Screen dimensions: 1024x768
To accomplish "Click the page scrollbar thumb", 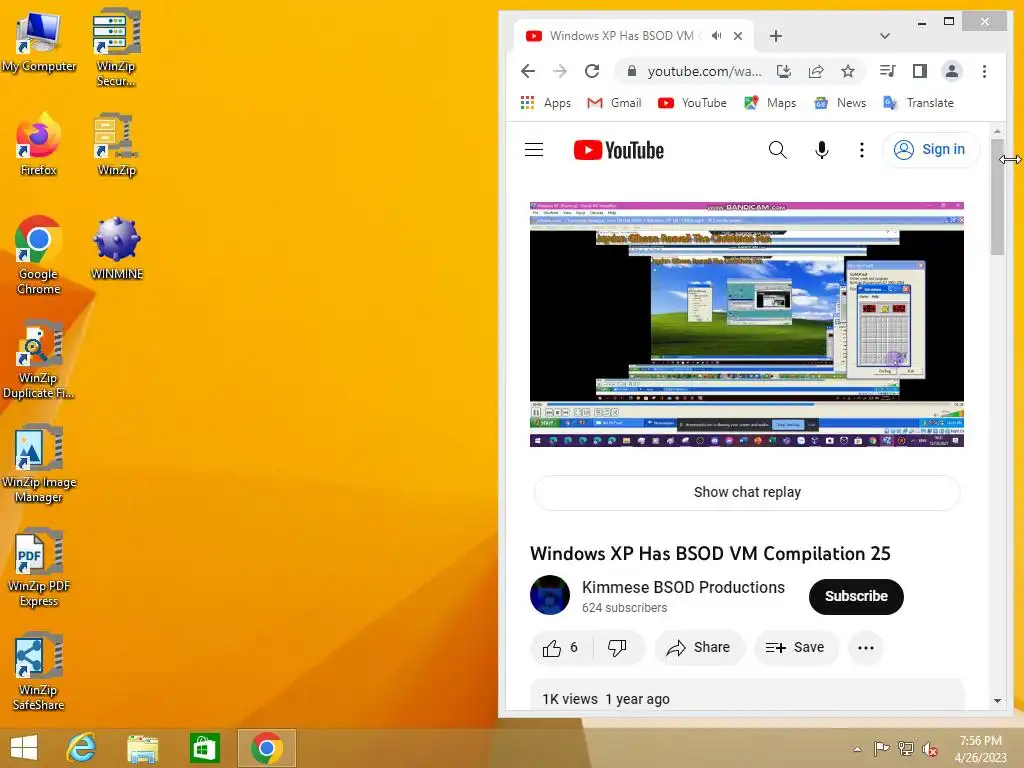I will point(997,196).
